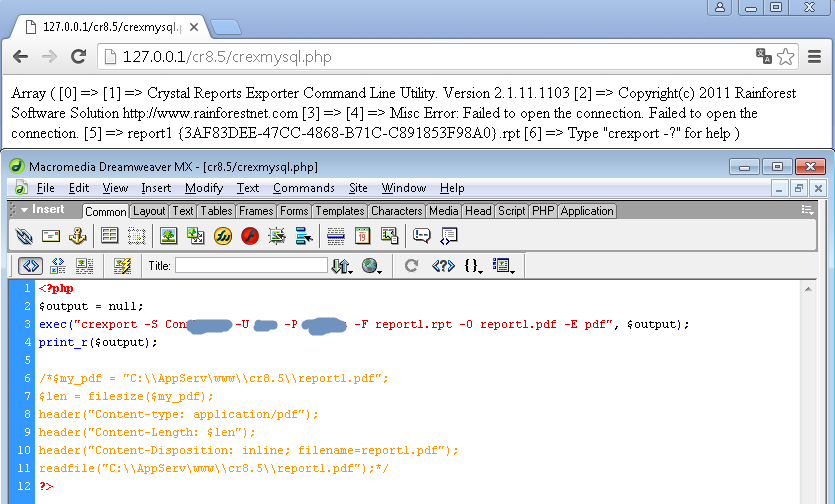Screen dimensions: 835x504
Task: Click the Live Data View lightning icon
Action: pos(122,265)
